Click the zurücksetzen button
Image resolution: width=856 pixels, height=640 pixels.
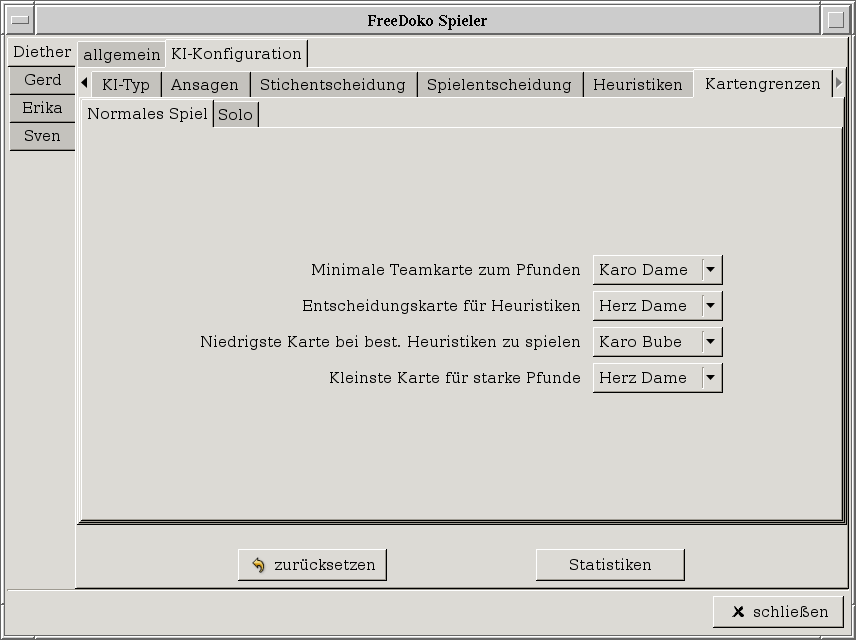(x=312, y=565)
